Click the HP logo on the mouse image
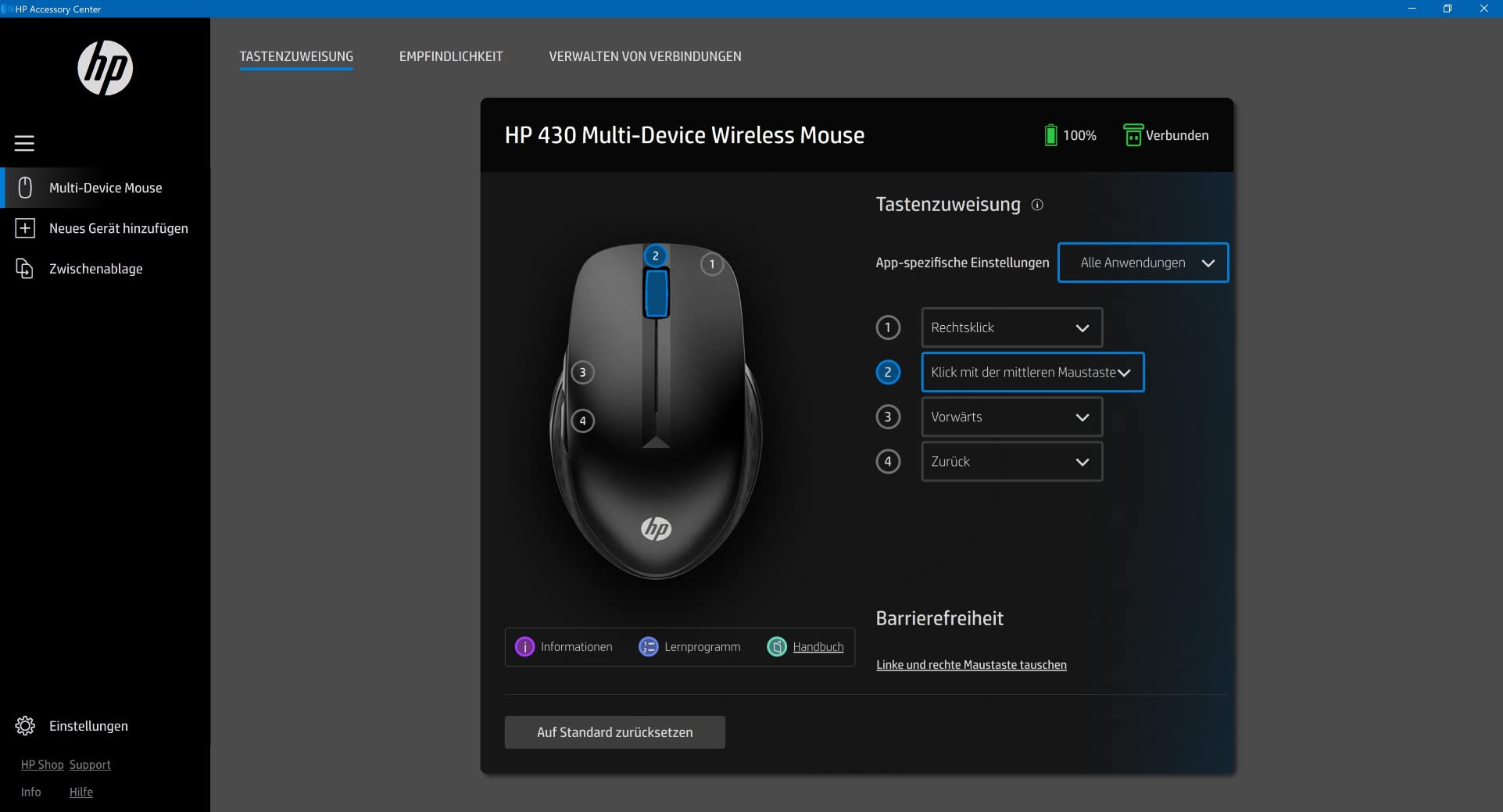 click(x=657, y=529)
